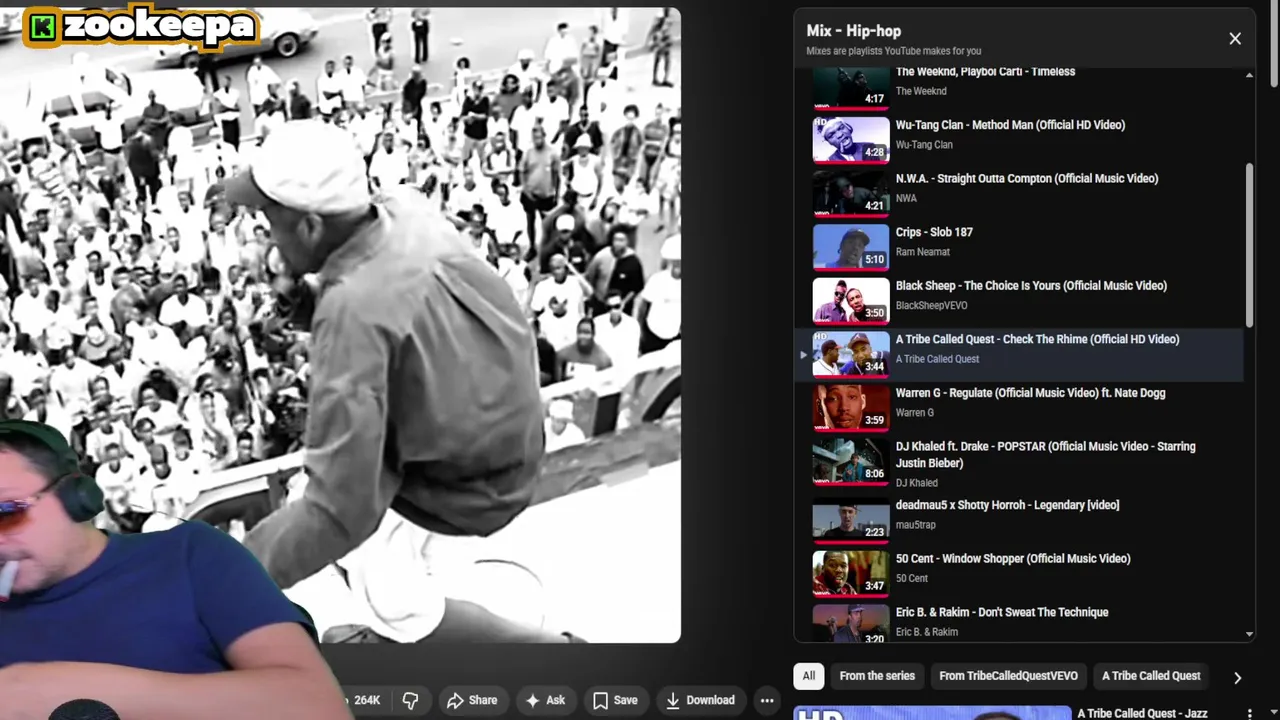Open the Wu-Tang Clan channel name
Screen dimensions: 1280x720
coord(924,145)
